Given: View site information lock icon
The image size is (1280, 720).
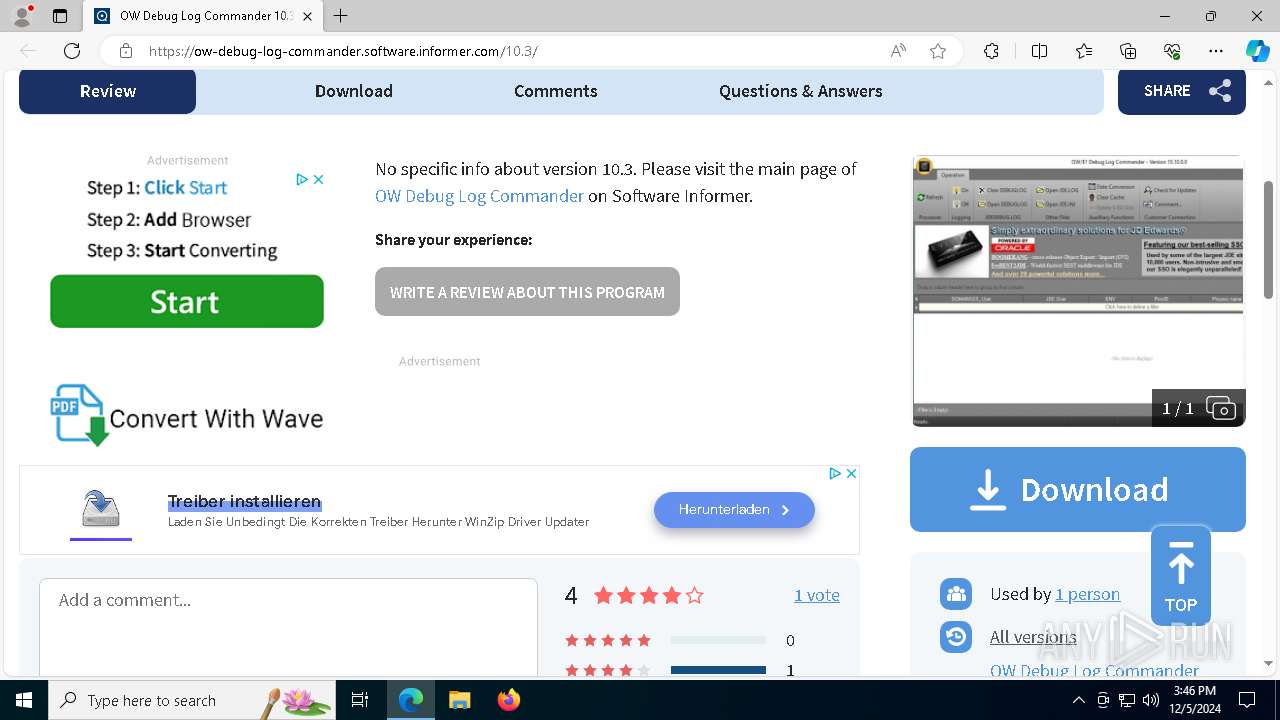Looking at the screenshot, I should pos(126,51).
